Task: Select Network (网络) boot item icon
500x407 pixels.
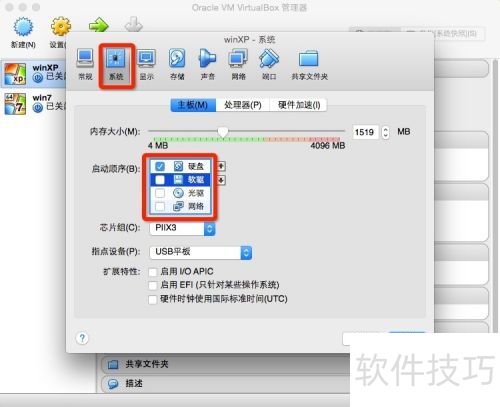Action: coord(179,206)
